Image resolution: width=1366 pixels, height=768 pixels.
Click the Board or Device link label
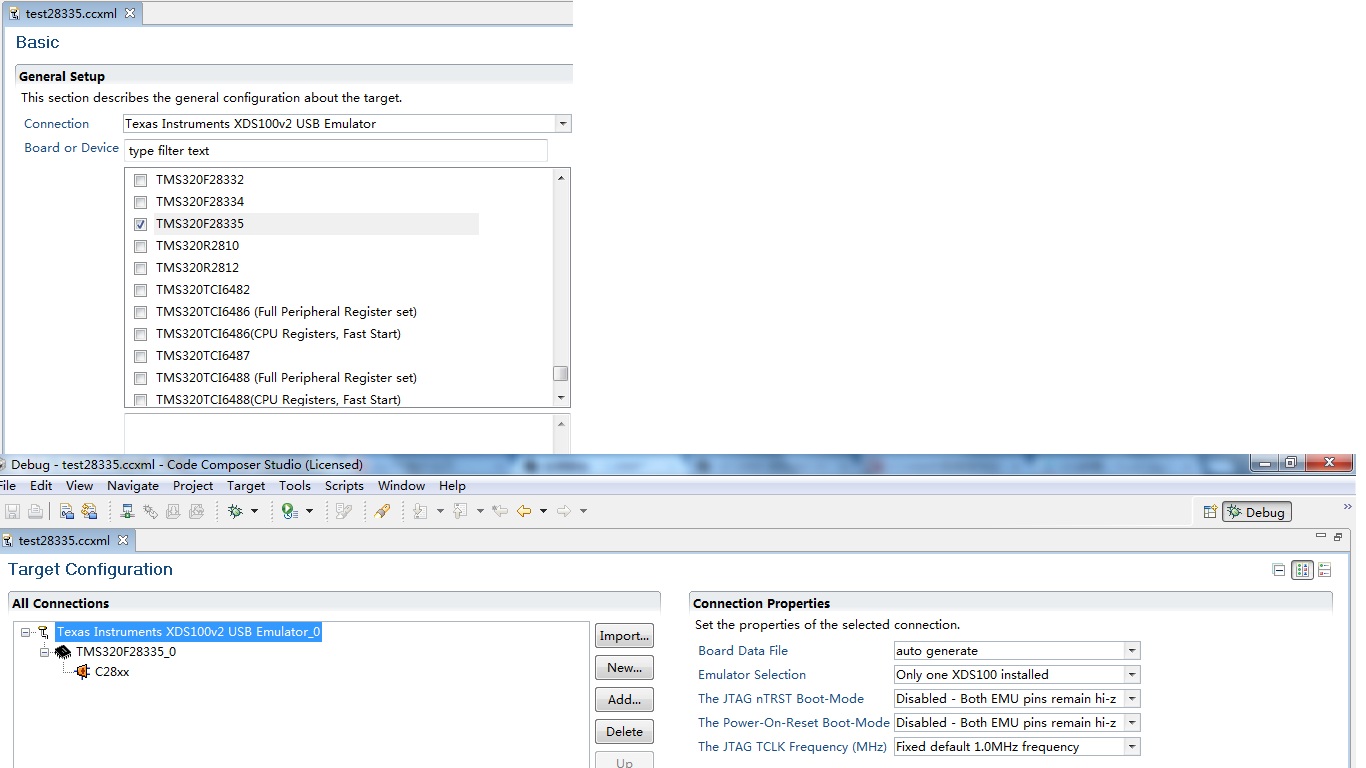pos(71,148)
